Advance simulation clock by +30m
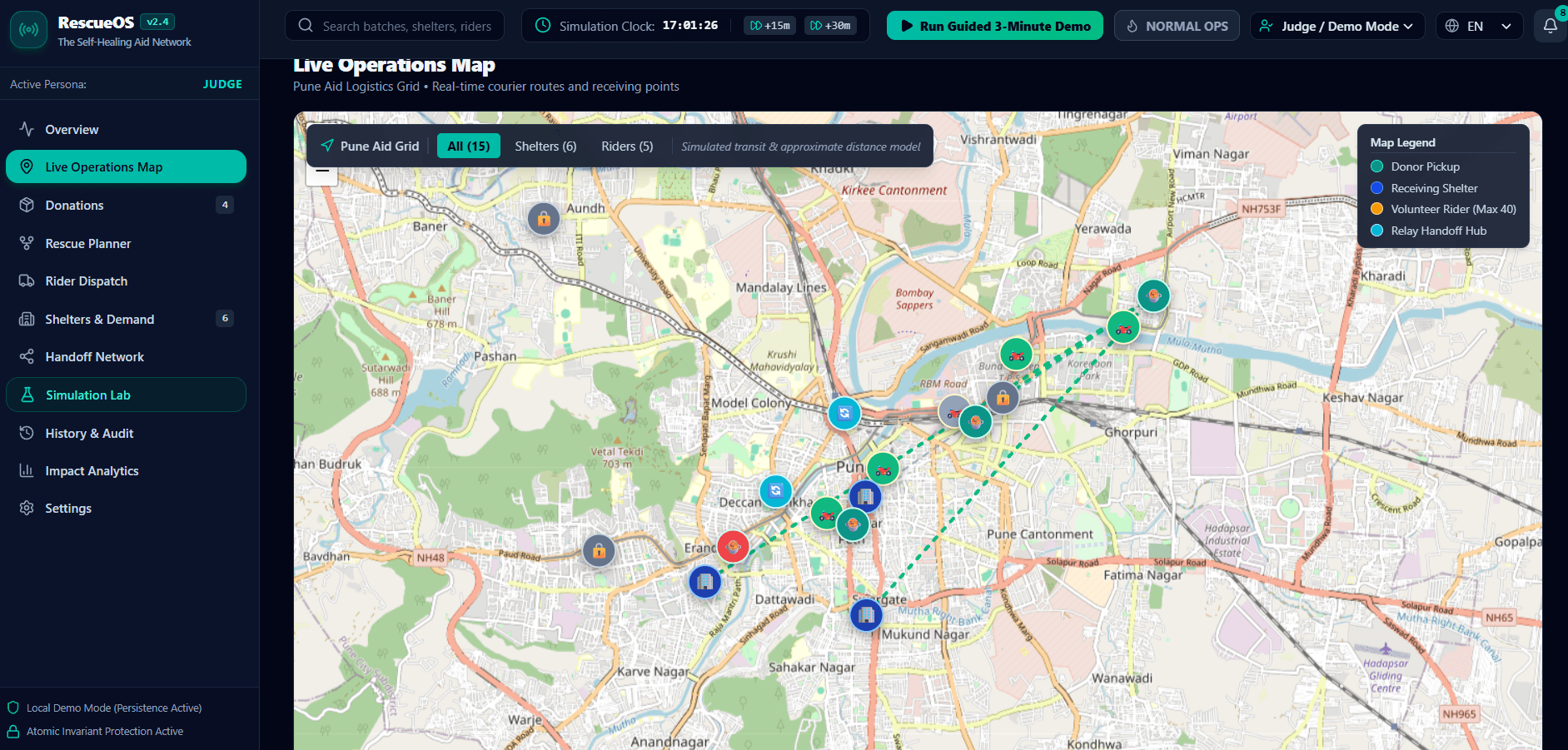 [830, 26]
